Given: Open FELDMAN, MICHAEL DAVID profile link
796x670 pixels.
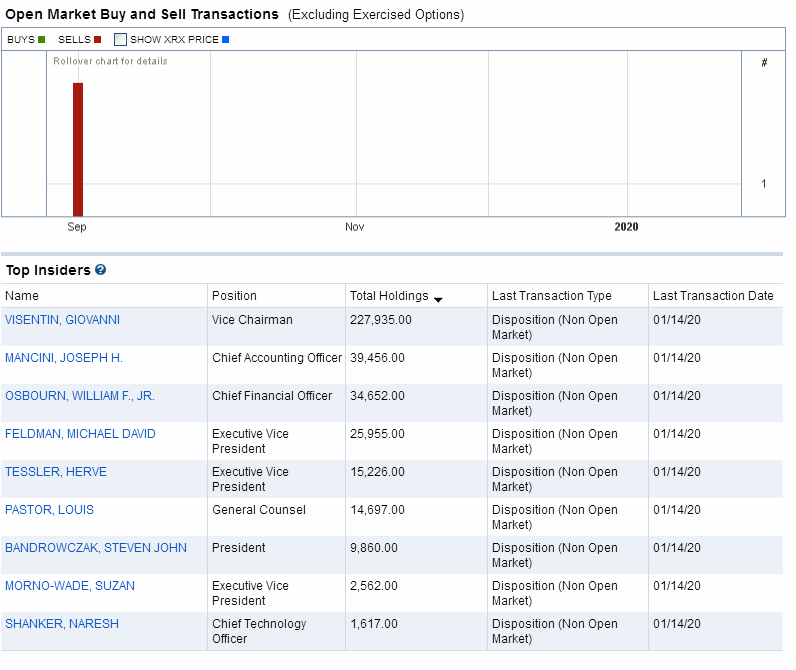Looking at the screenshot, I should (80, 434).
